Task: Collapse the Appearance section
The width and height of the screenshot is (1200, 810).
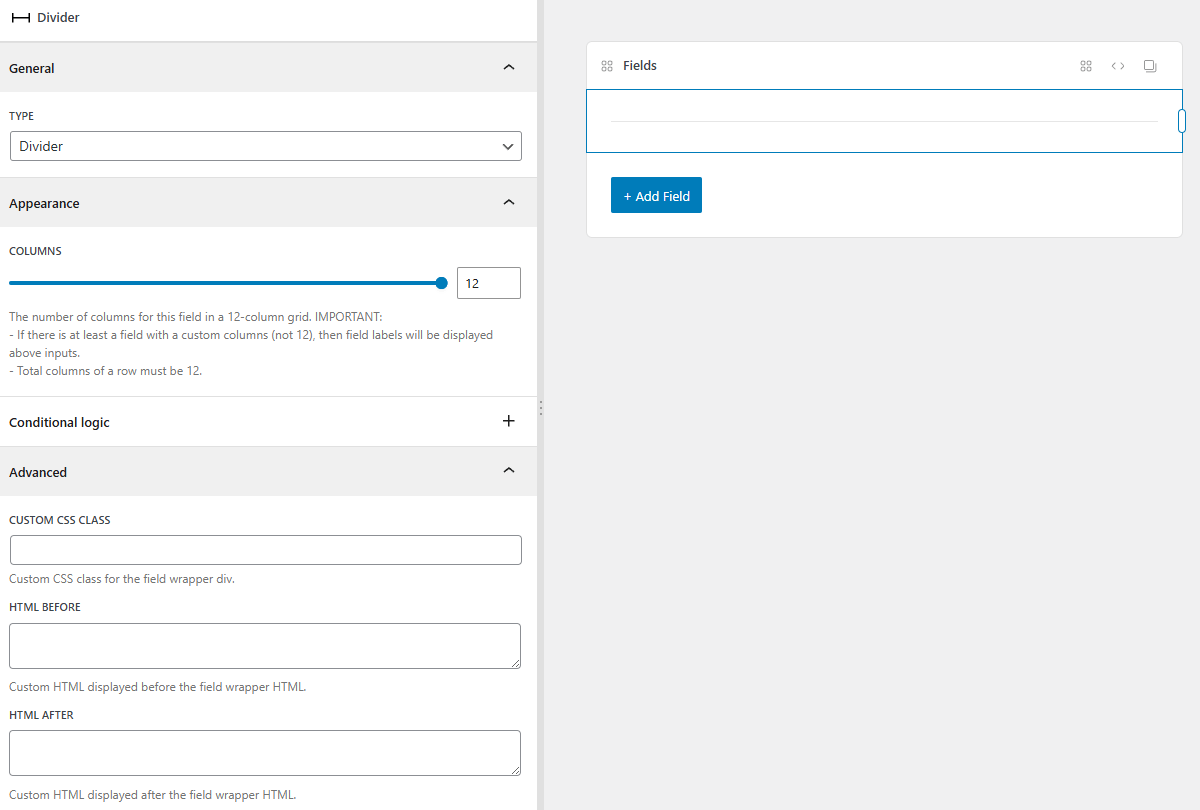Action: point(508,203)
